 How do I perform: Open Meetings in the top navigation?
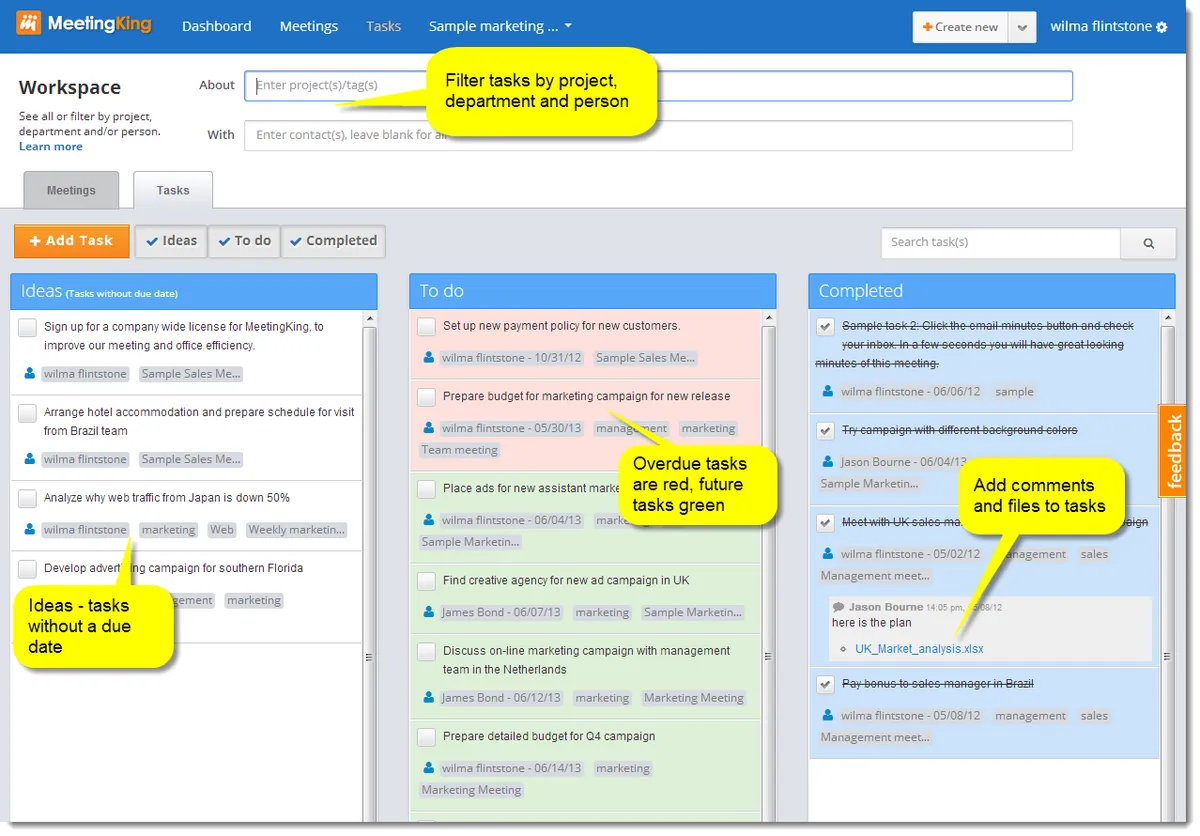(309, 26)
